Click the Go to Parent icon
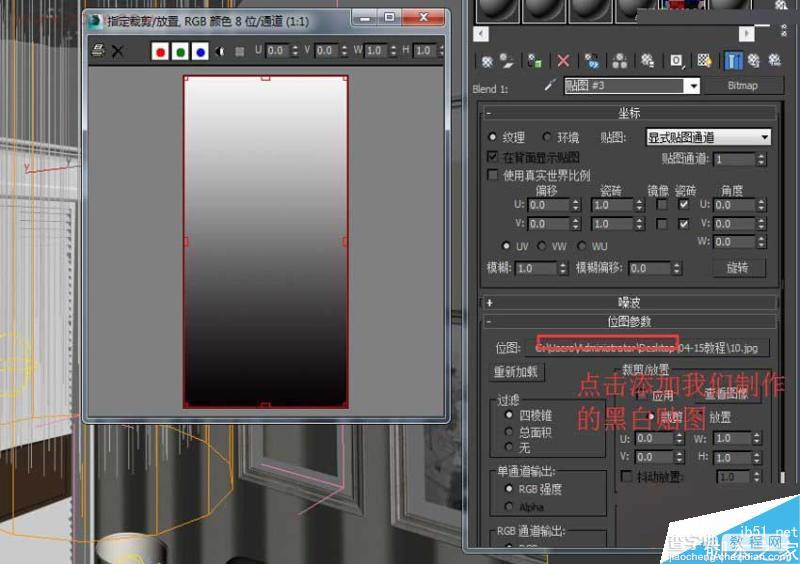 tap(754, 62)
